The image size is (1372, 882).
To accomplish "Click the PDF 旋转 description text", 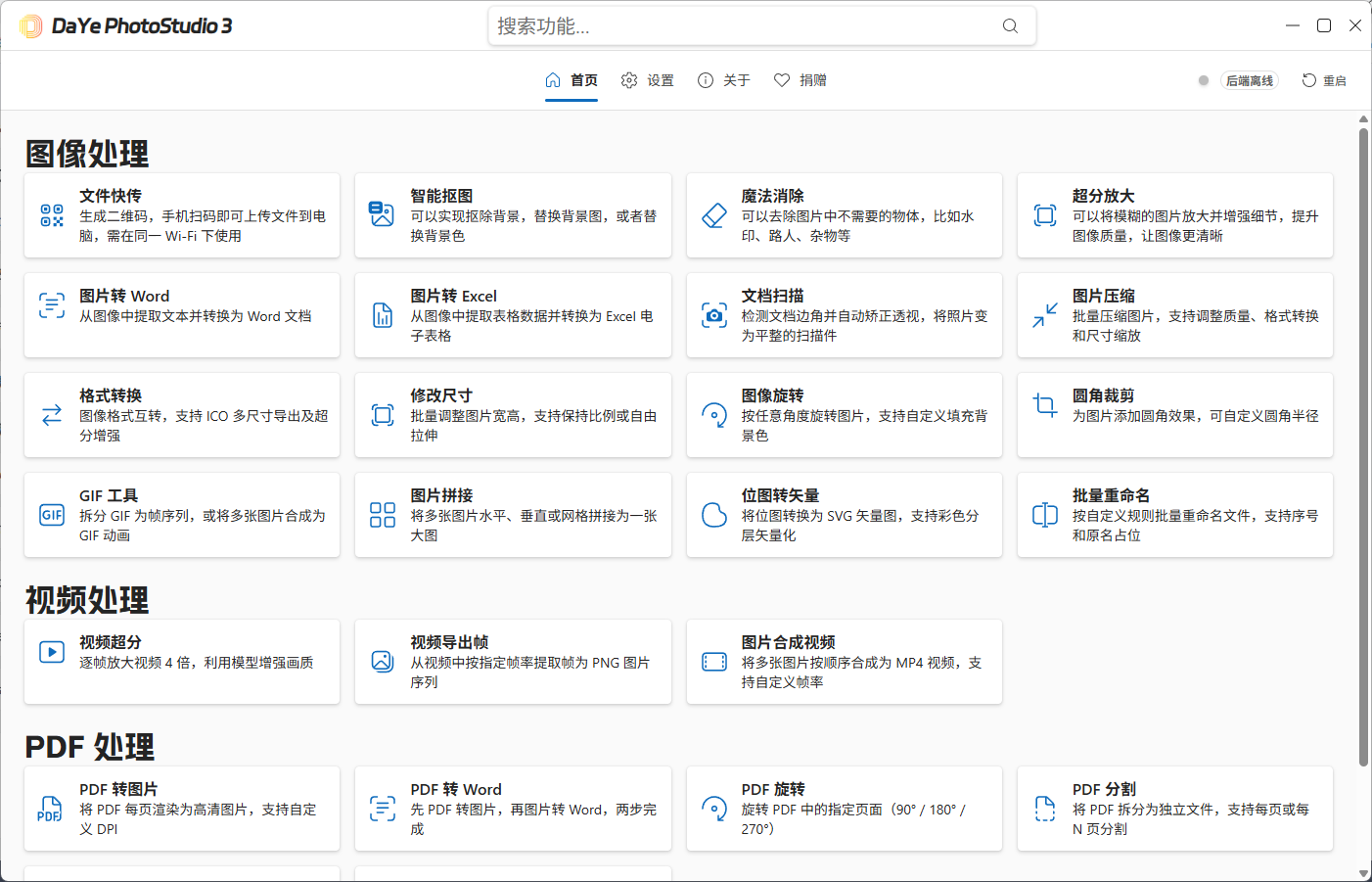I will pyautogui.click(x=853, y=819).
